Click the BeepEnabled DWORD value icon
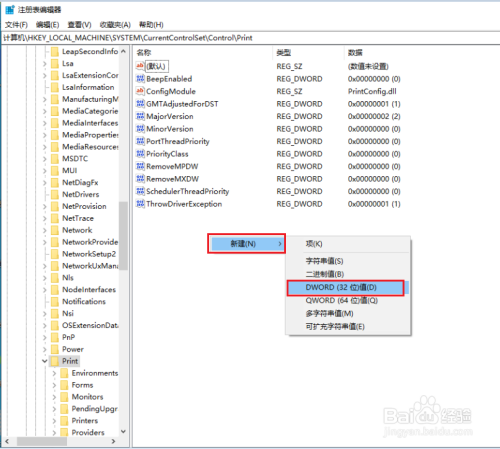500x449 pixels. [140, 79]
